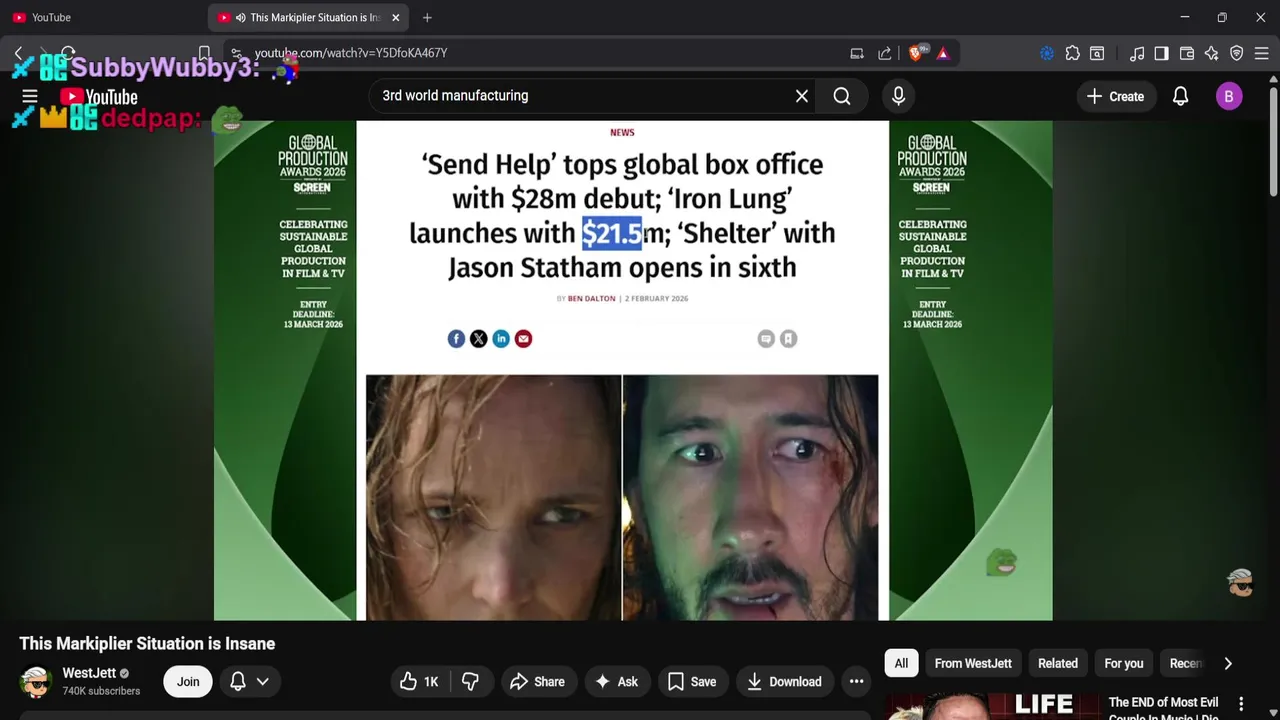1280x720 pixels.
Task: Open LIFE recommended video thumbnail
Action: coord(992,706)
